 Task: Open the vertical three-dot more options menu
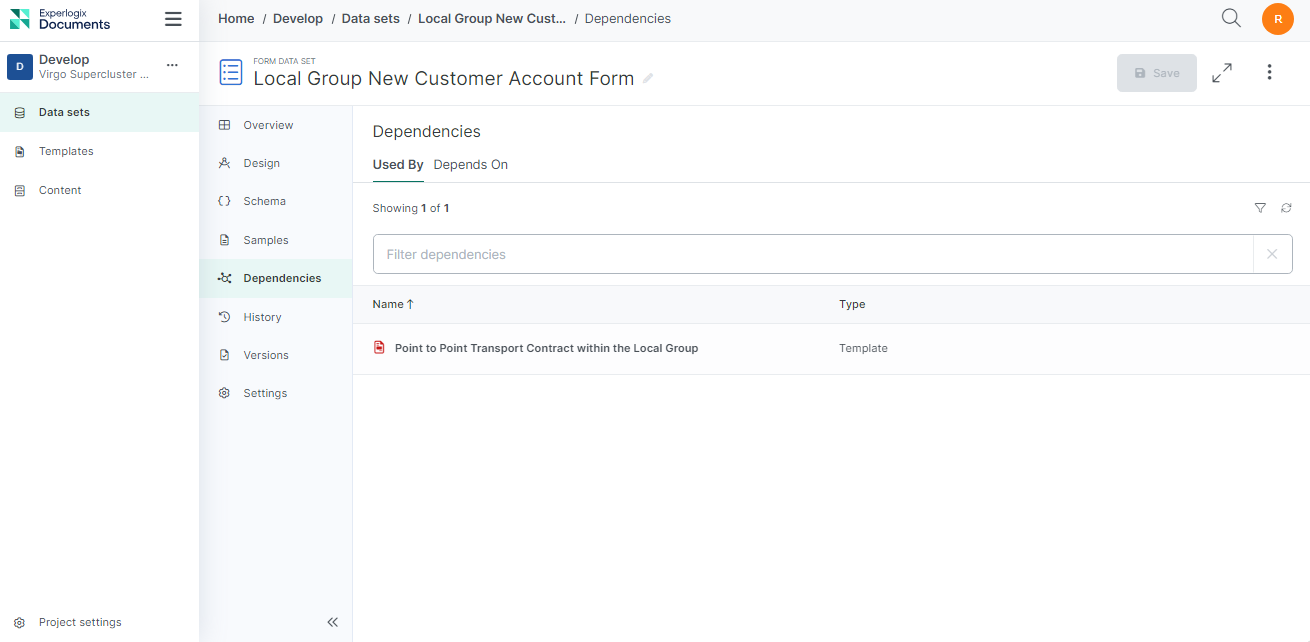click(x=1269, y=72)
